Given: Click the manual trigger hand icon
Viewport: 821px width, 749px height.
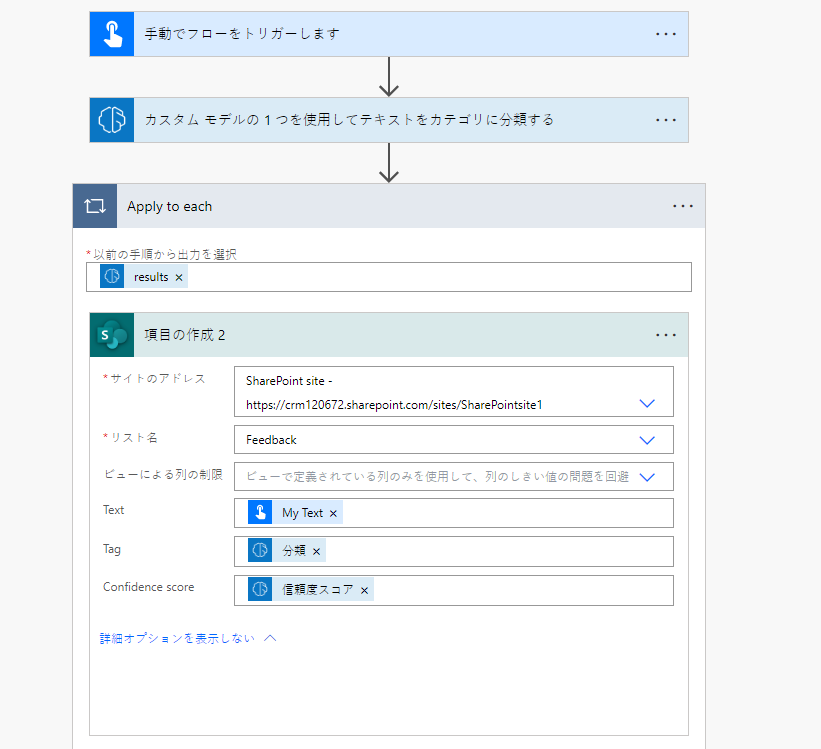Looking at the screenshot, I should tap(111, 34).
